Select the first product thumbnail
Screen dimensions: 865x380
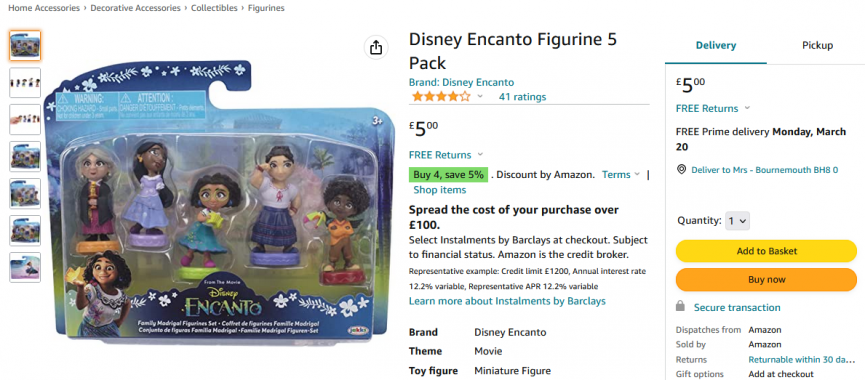[x=25, y=46]
